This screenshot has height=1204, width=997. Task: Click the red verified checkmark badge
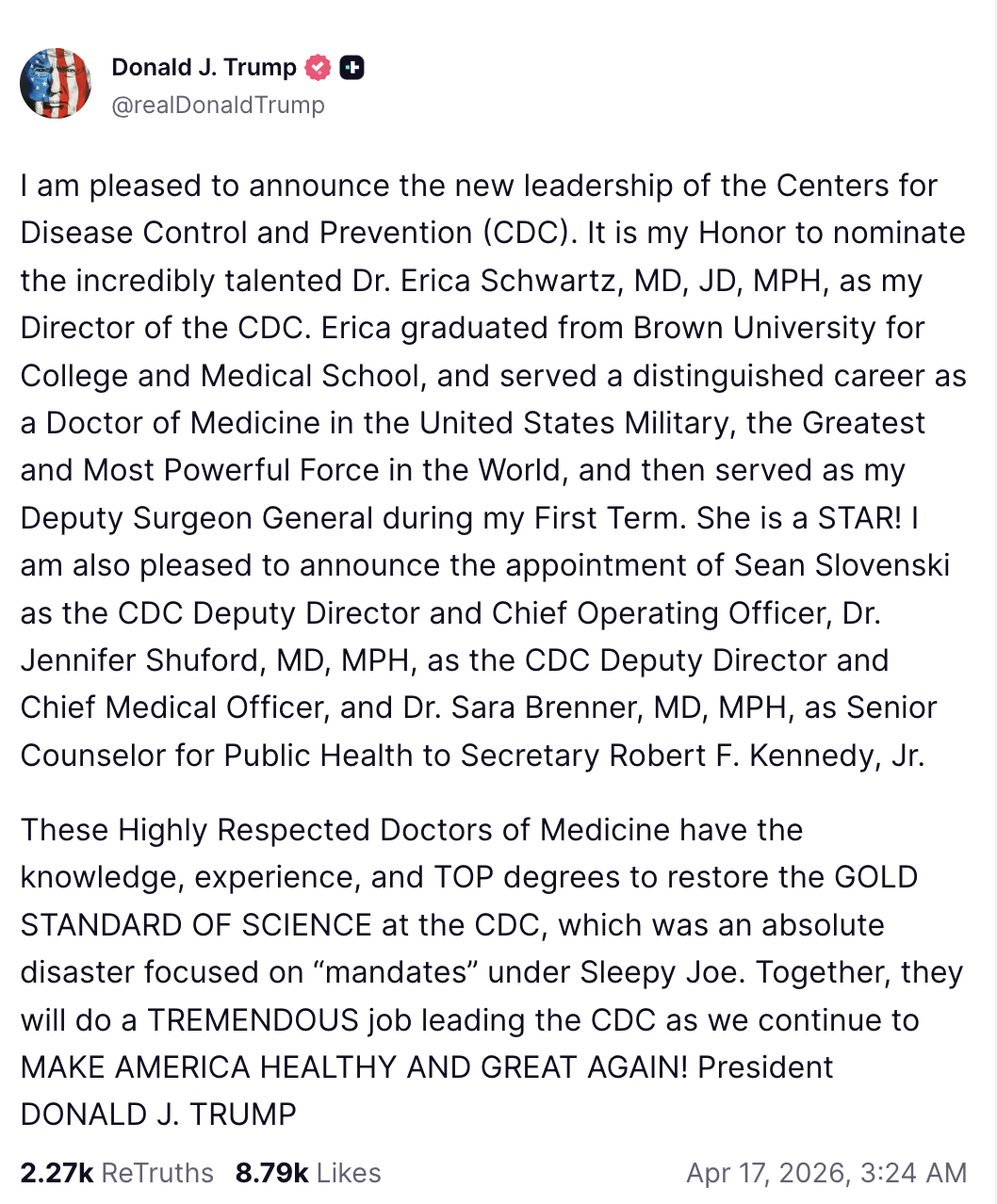319,67
